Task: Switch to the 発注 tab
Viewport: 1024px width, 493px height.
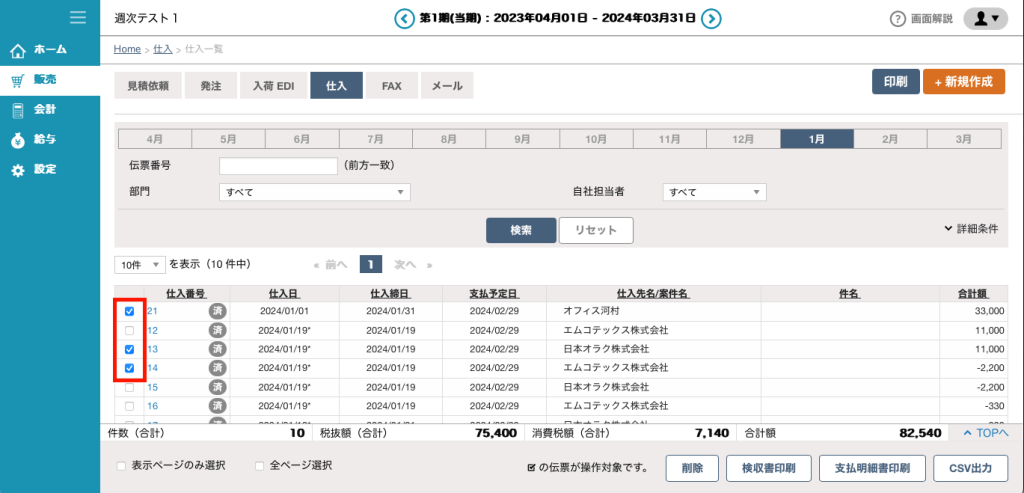Action: pos(211,86)
